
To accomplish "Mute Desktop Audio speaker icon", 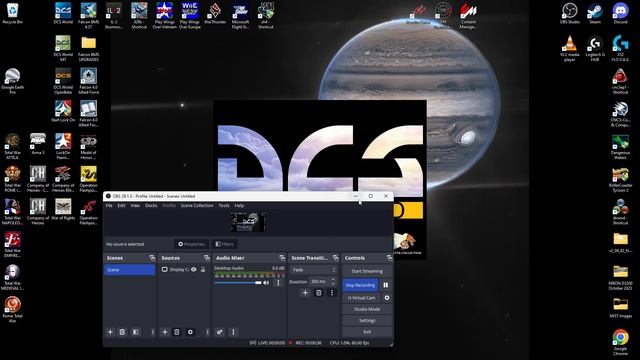I will (266, 282).
